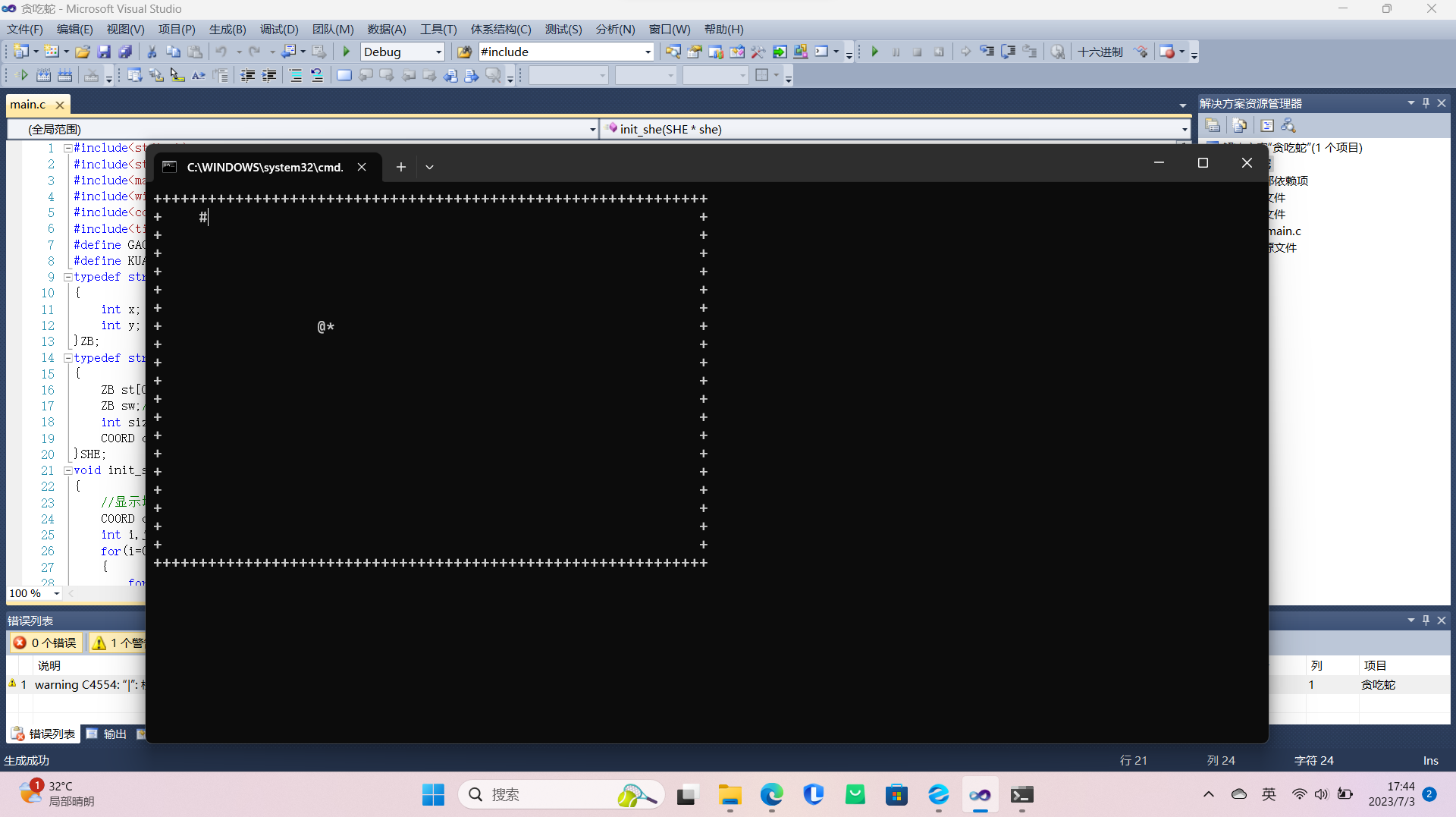Click the Redo arrow icon
This screenshot has width=1456, height=817.
tap(255, 52)
